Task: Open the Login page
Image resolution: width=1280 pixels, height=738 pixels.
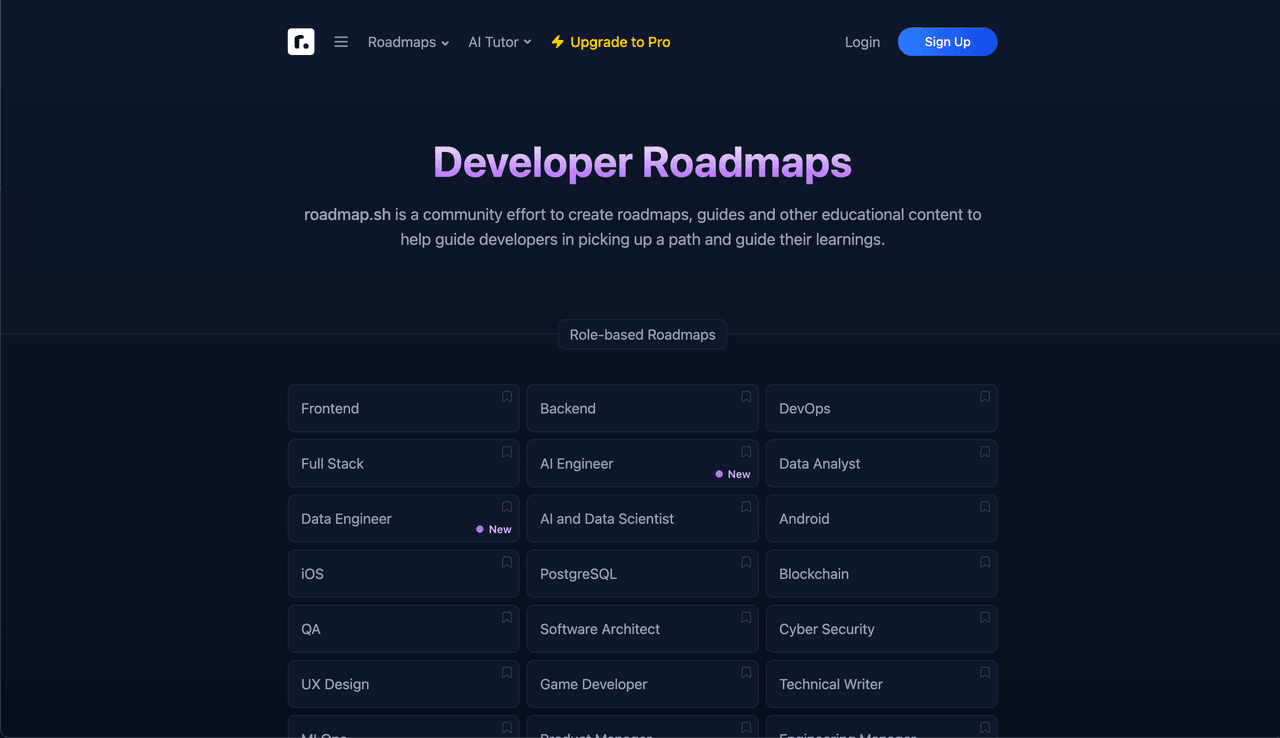Action: tap(862, 42)
